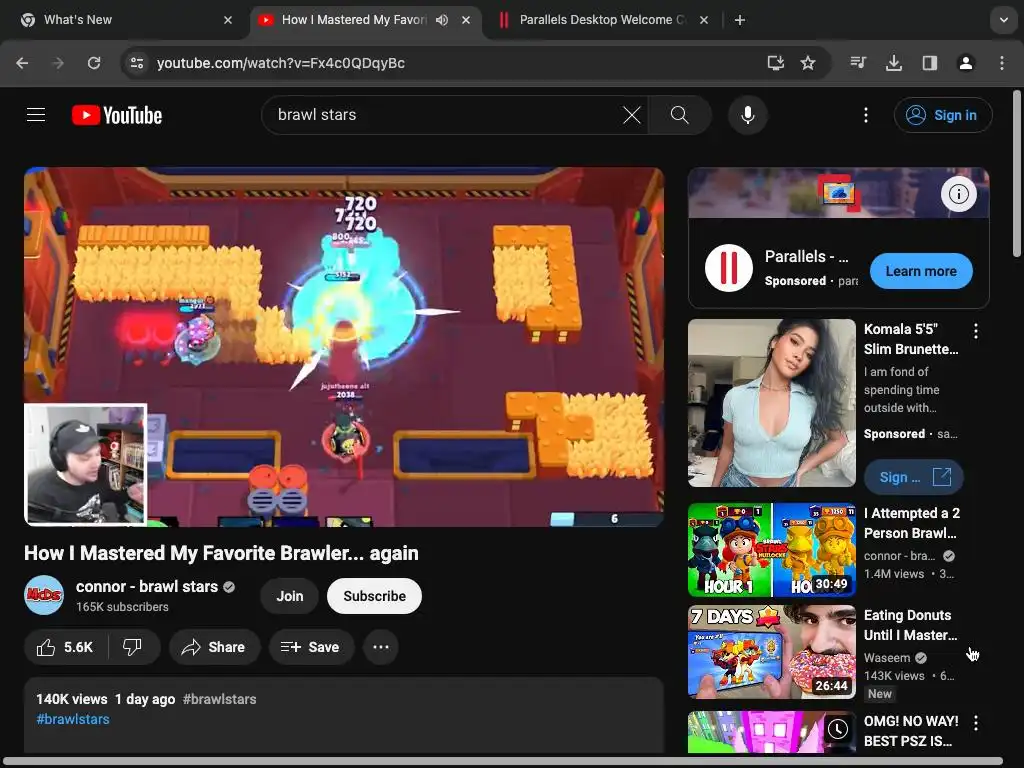Click the video player to pause
The height and width of the screenshot is (768, 1024).
(x=344, y=347)
